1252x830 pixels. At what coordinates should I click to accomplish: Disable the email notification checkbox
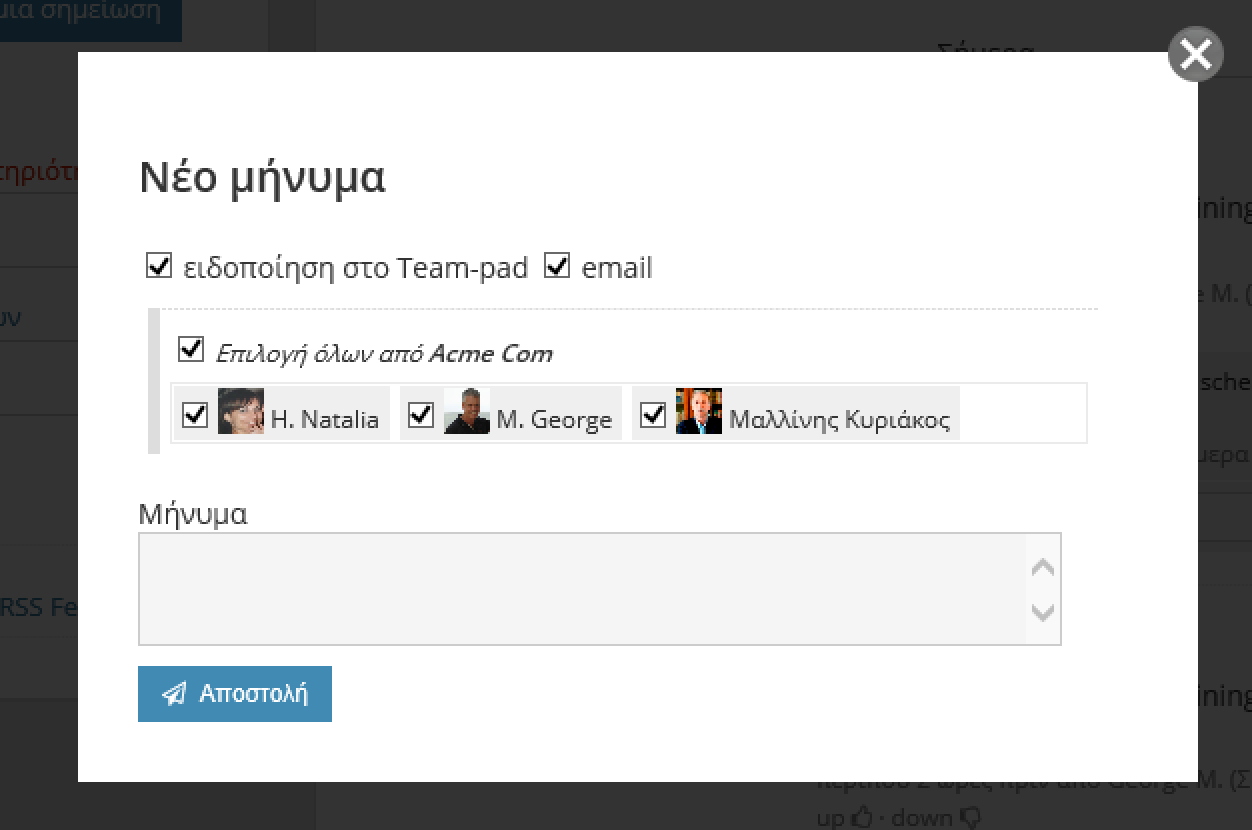[556, 265]
